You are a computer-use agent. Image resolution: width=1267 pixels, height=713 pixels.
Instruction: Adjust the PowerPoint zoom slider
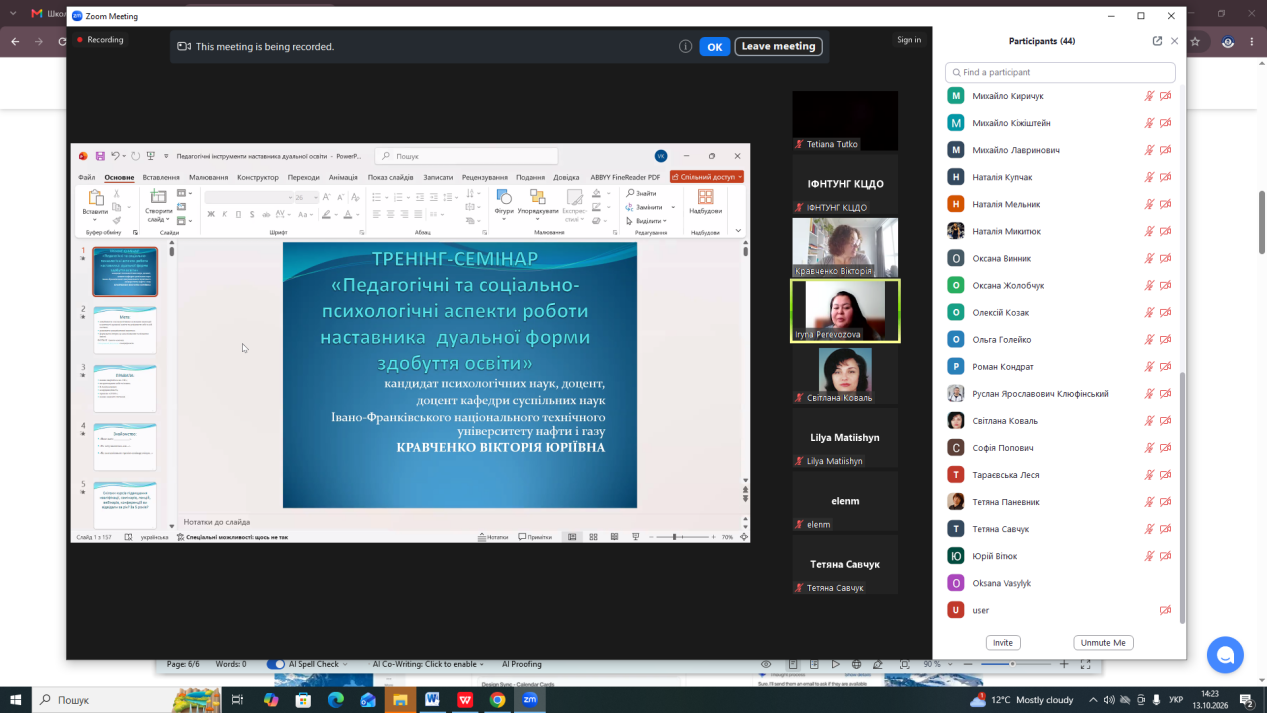[676, 537]
